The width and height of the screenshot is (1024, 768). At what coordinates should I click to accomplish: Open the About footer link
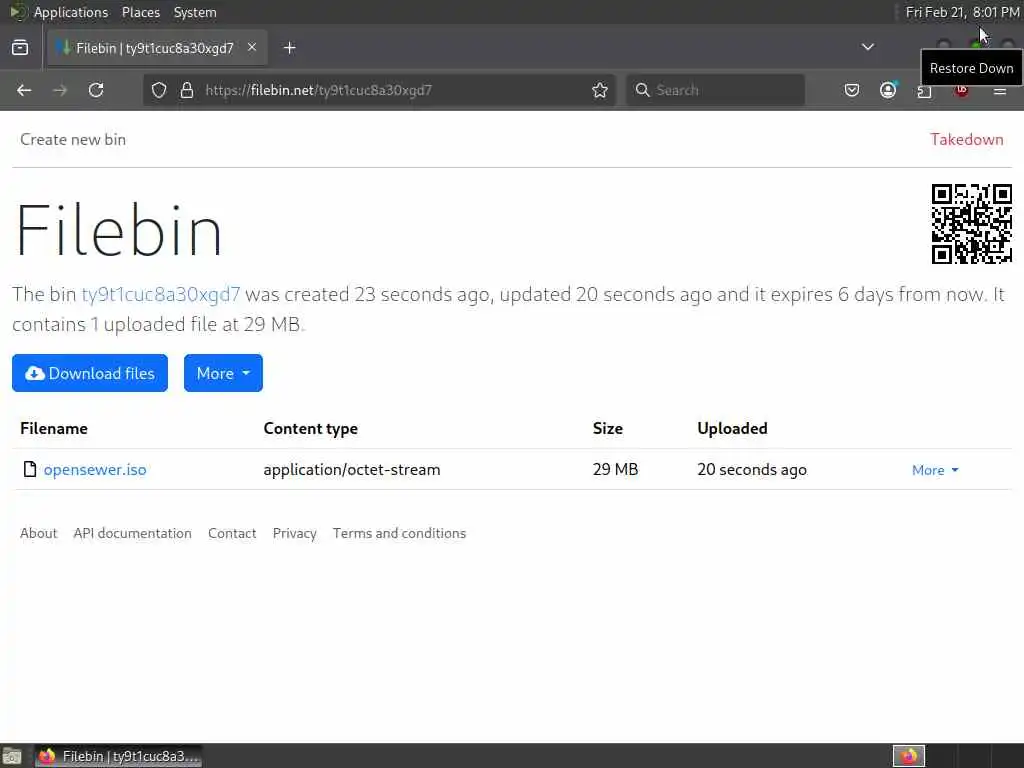(x=39, y=533)
